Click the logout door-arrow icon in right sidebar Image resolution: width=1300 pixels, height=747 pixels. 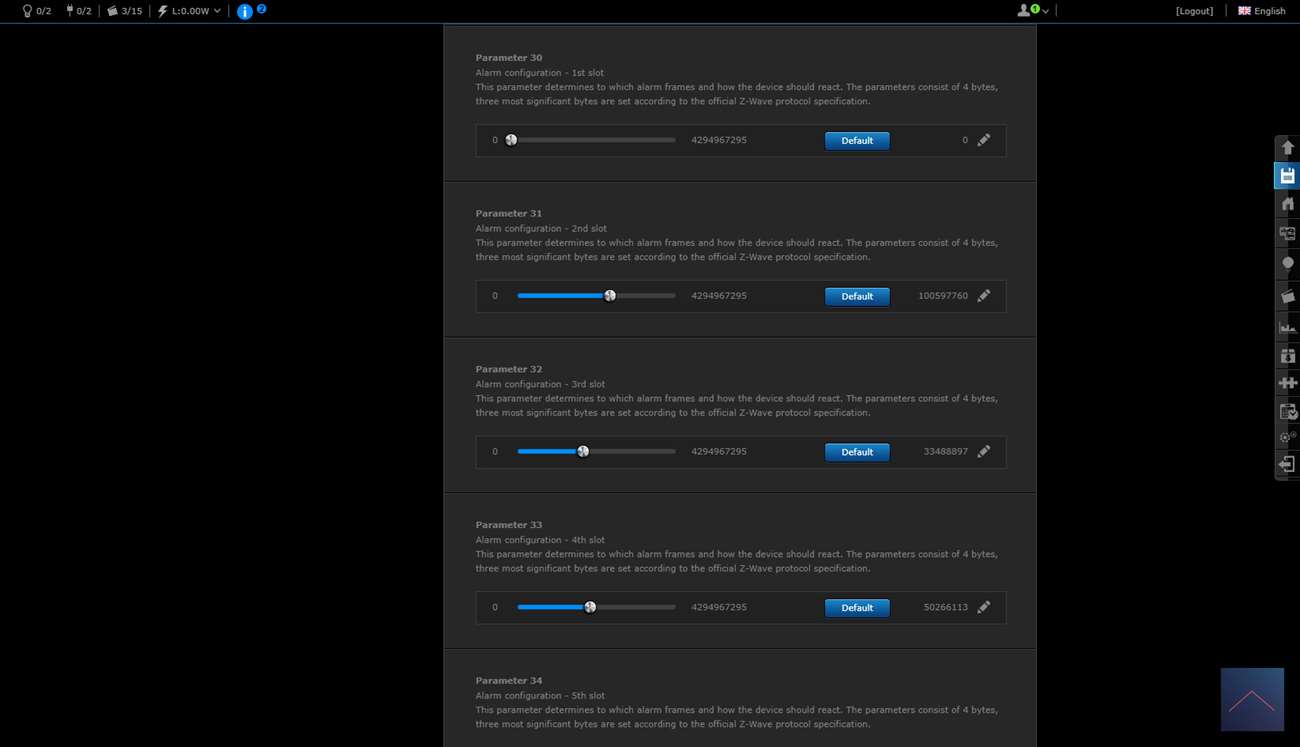pyautogui.click(x=1287, y=464)
